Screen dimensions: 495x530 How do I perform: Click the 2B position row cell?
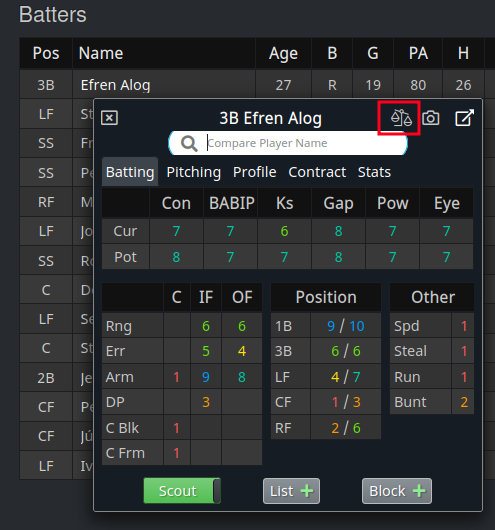coord(46,378)
